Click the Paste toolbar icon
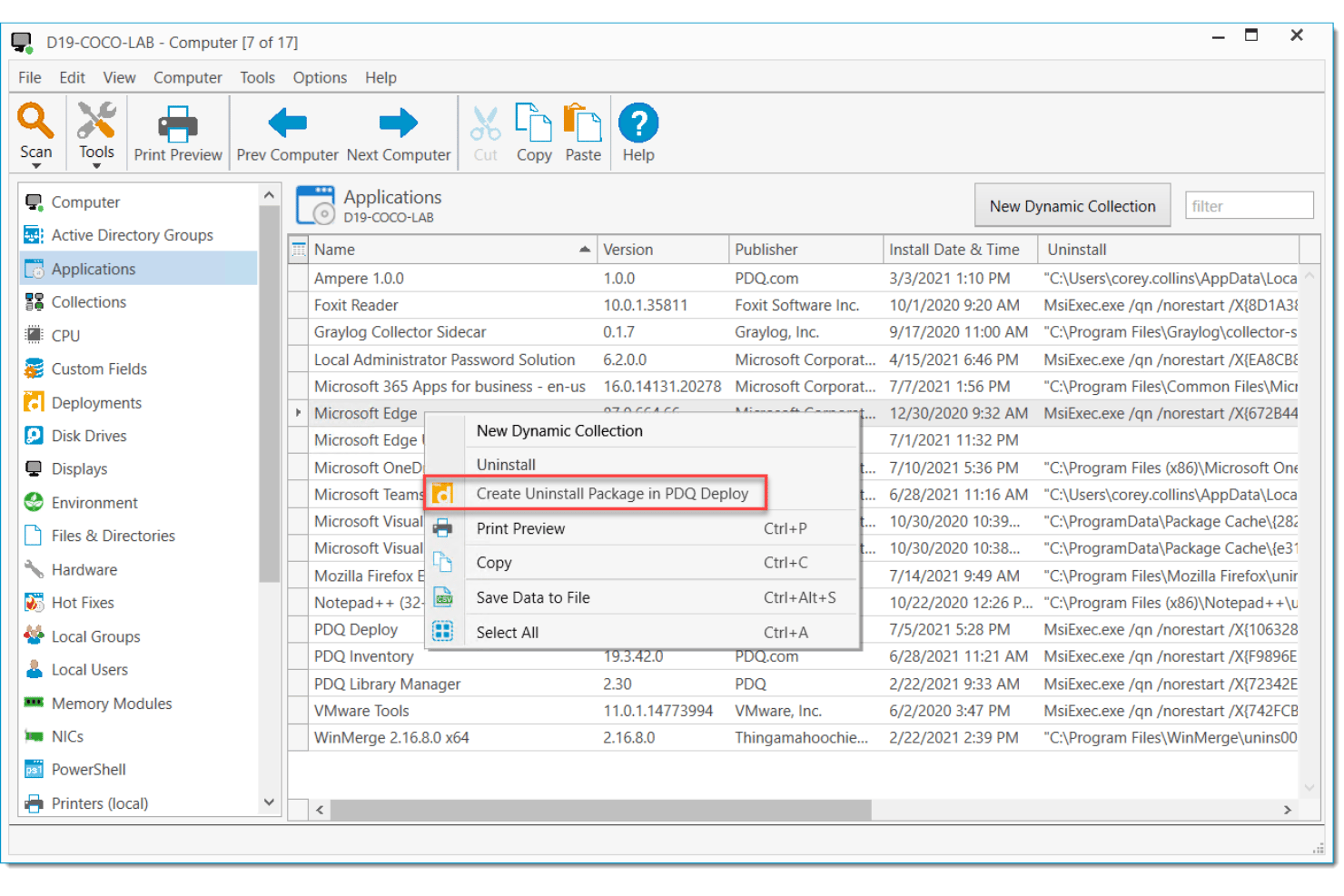This screenshot has height=896, width=1344. click(583, 123)
